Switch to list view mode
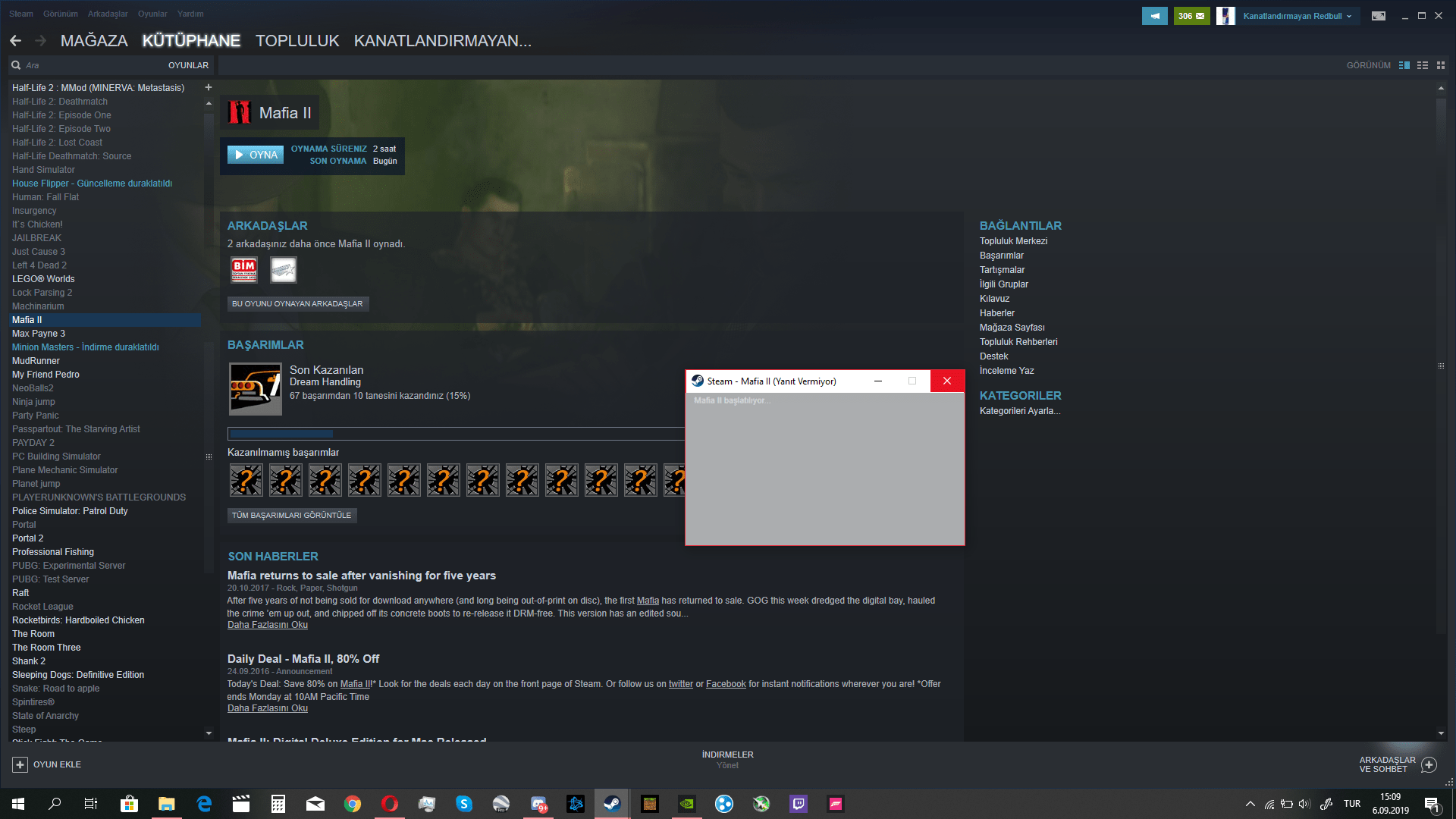Screen dimensions: 1456x819 tap(1423, 65)
